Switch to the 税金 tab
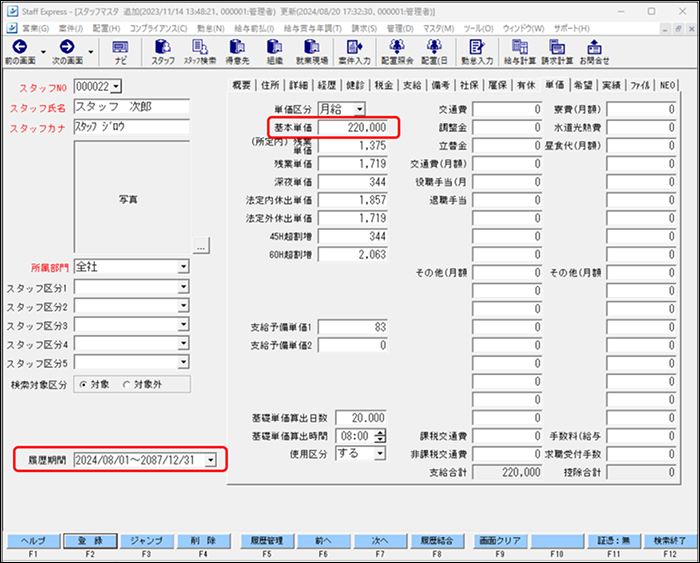This screenshot has height=563, width=700. pos(384,85)
